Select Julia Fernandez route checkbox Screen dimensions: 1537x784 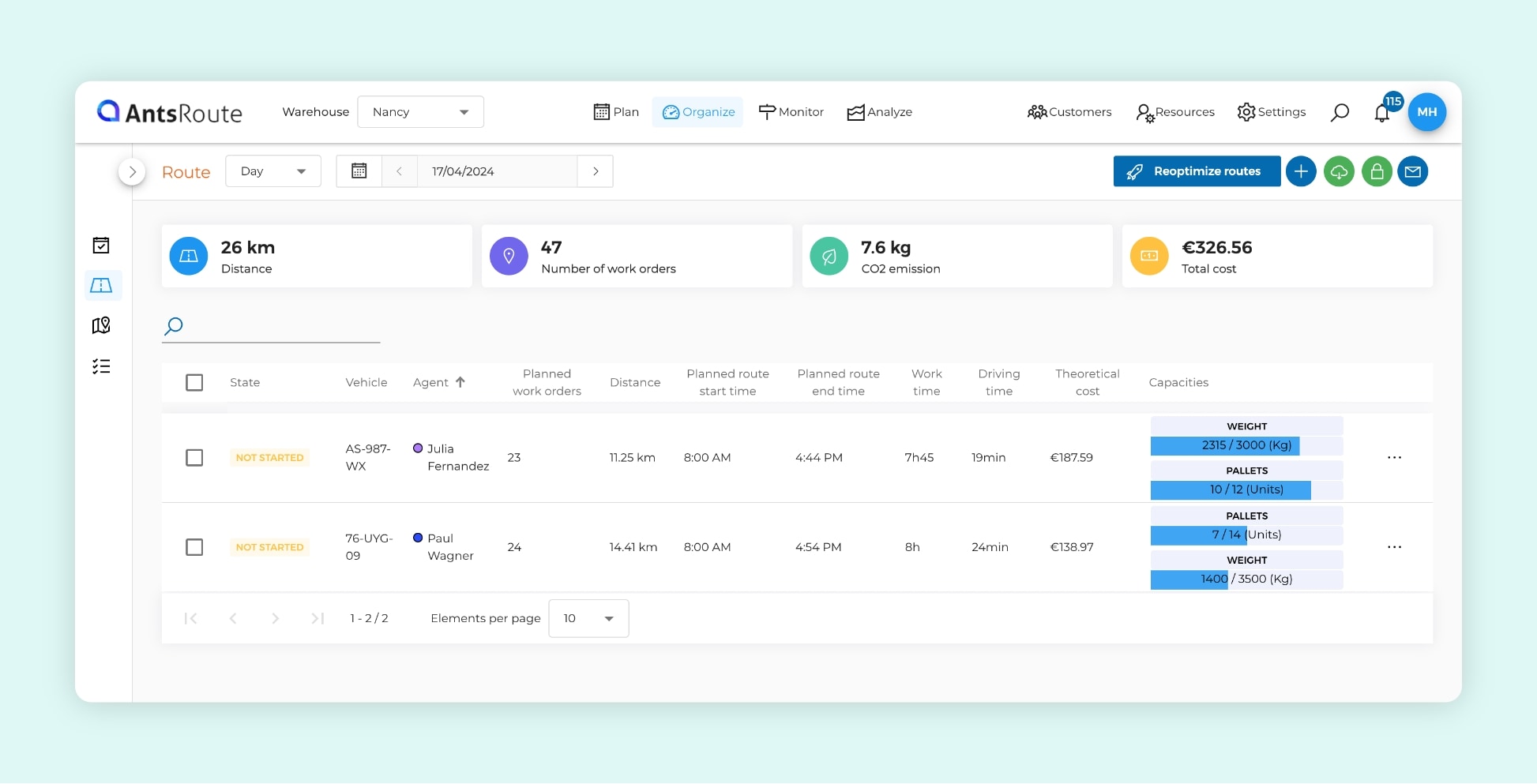tap(194, 458)
